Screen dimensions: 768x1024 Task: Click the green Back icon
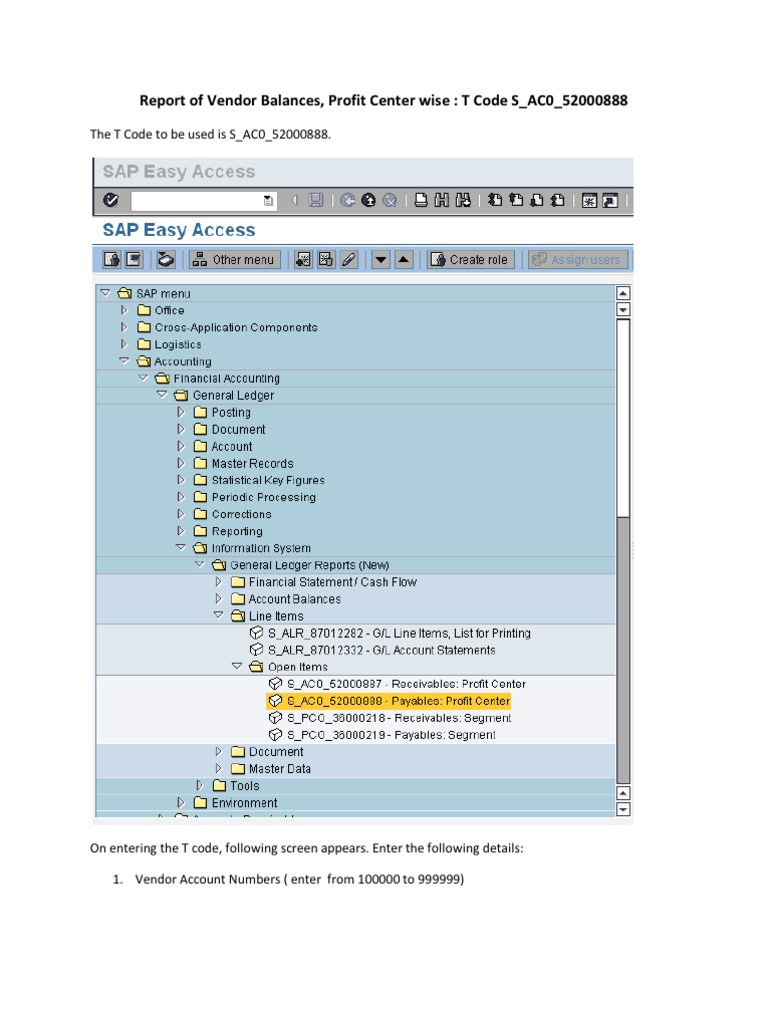(348, 200)
